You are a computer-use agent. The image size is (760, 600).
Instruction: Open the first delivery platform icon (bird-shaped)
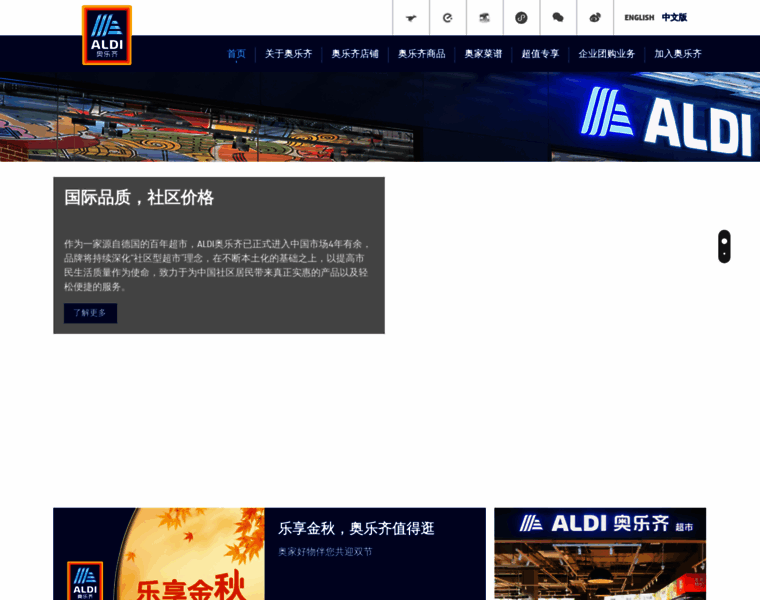(x=411, y=18)
